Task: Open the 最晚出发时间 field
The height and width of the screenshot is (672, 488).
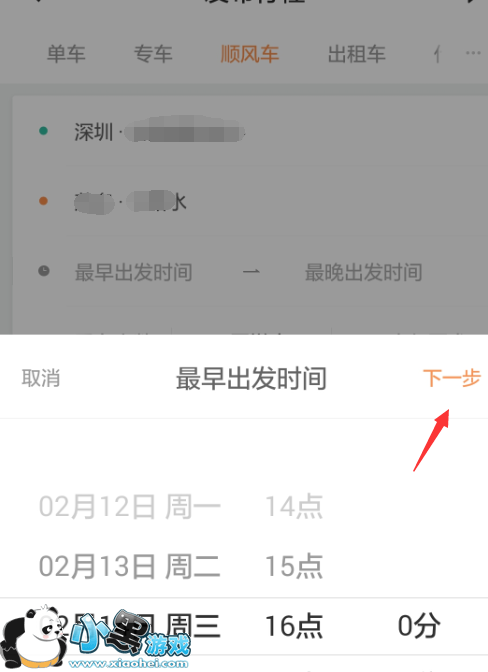Action: (363, 272)
